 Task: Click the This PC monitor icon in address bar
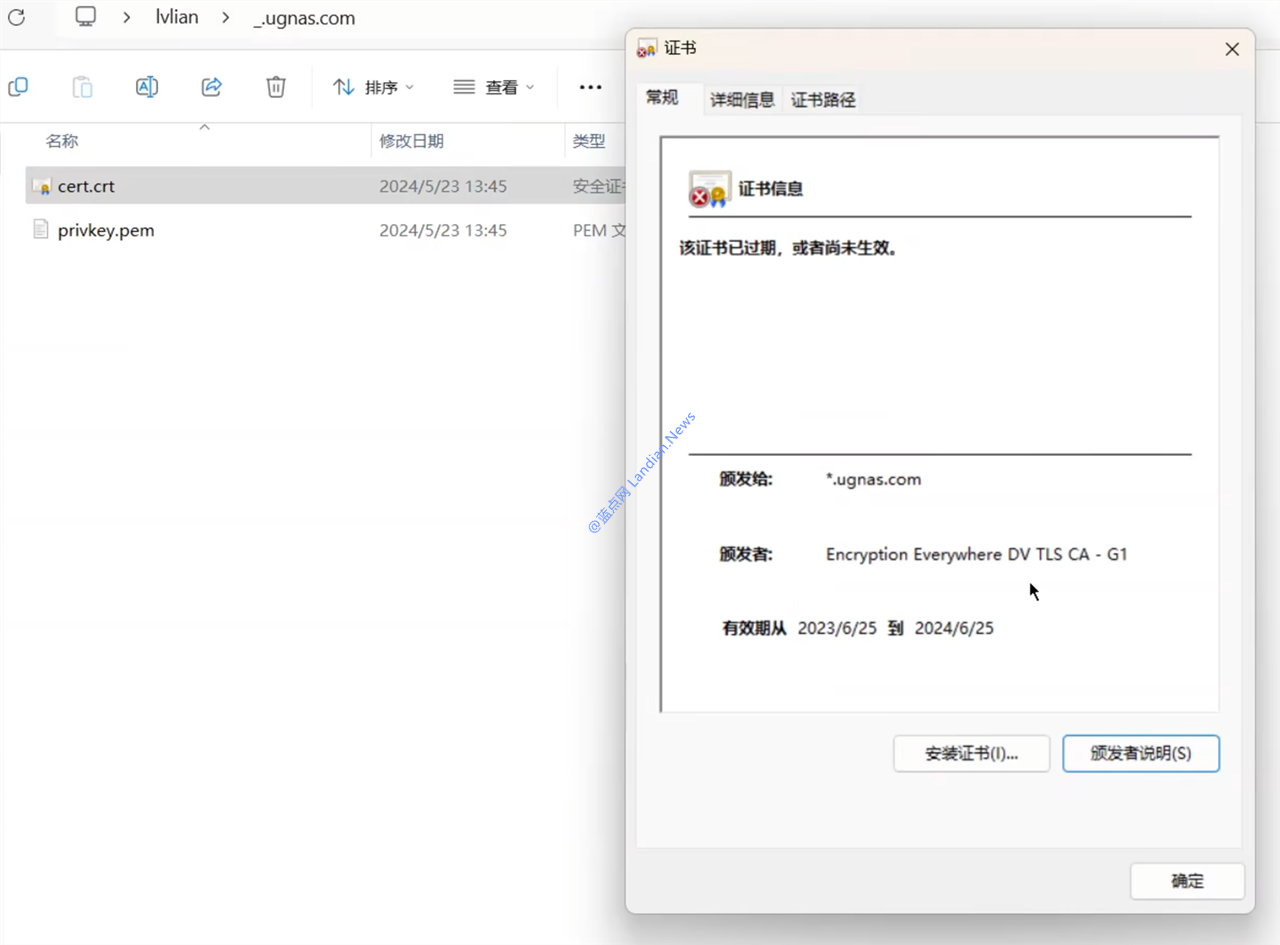[x=86, y=17]
